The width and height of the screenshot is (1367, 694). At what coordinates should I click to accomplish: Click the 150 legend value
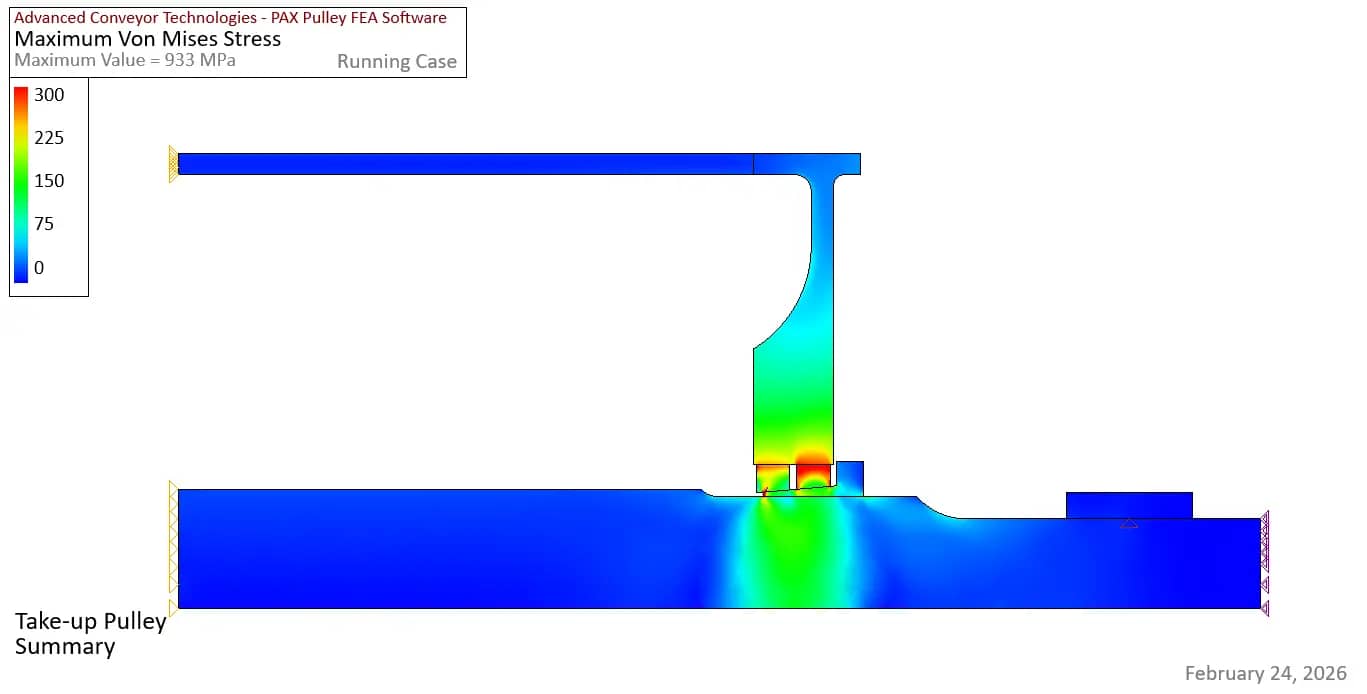[x=49, y=181]
